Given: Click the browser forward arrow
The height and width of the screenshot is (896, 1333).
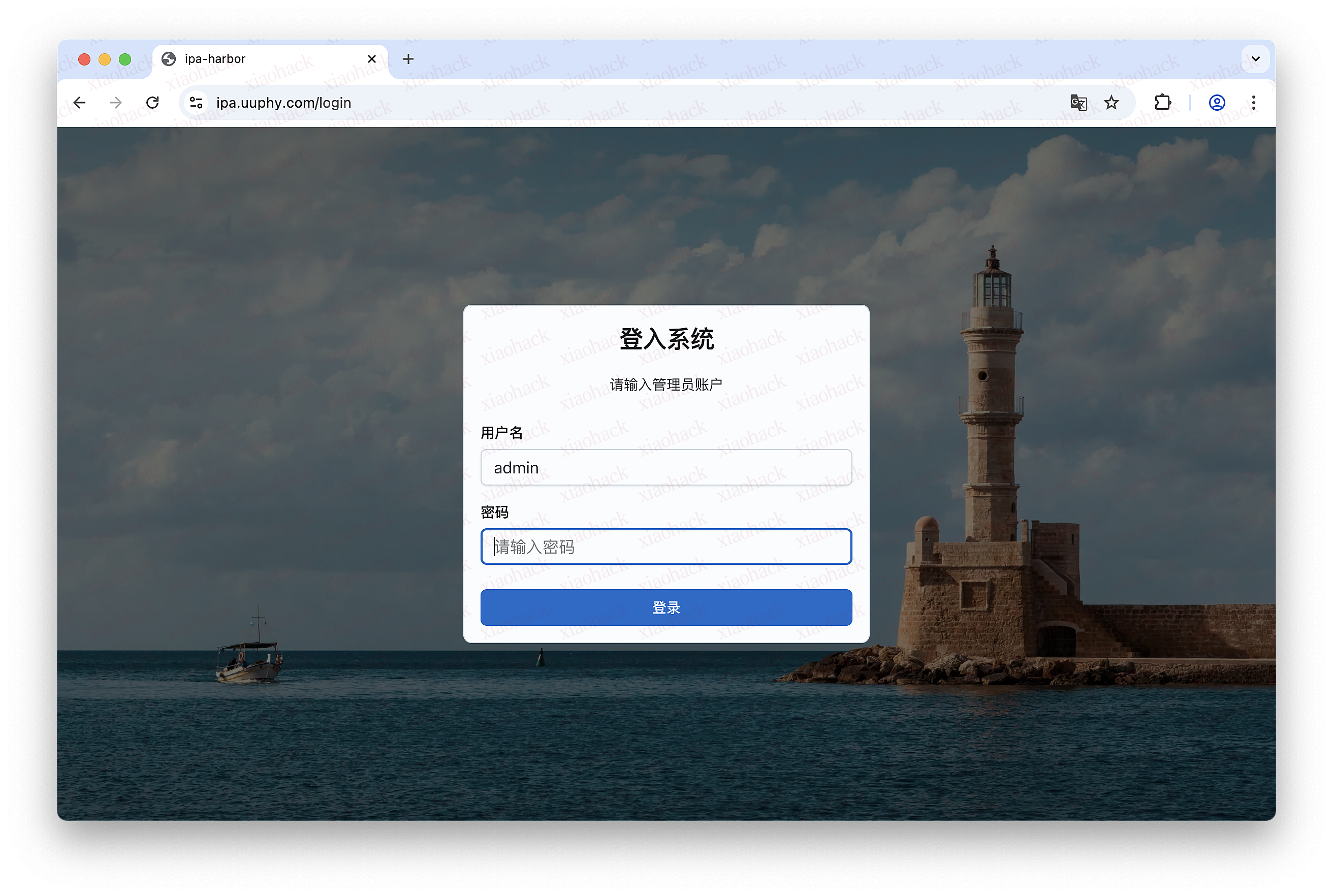Looking at the screenshot, I should click(116, 103).
